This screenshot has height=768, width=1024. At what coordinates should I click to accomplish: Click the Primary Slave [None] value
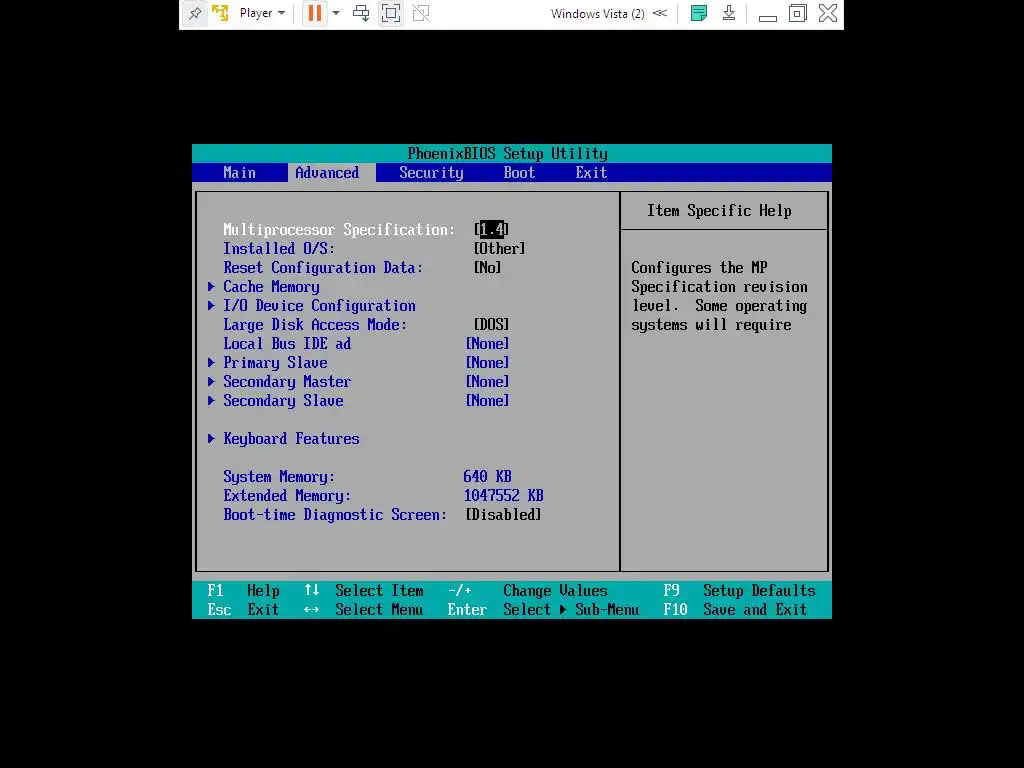[x=487, y=362]
